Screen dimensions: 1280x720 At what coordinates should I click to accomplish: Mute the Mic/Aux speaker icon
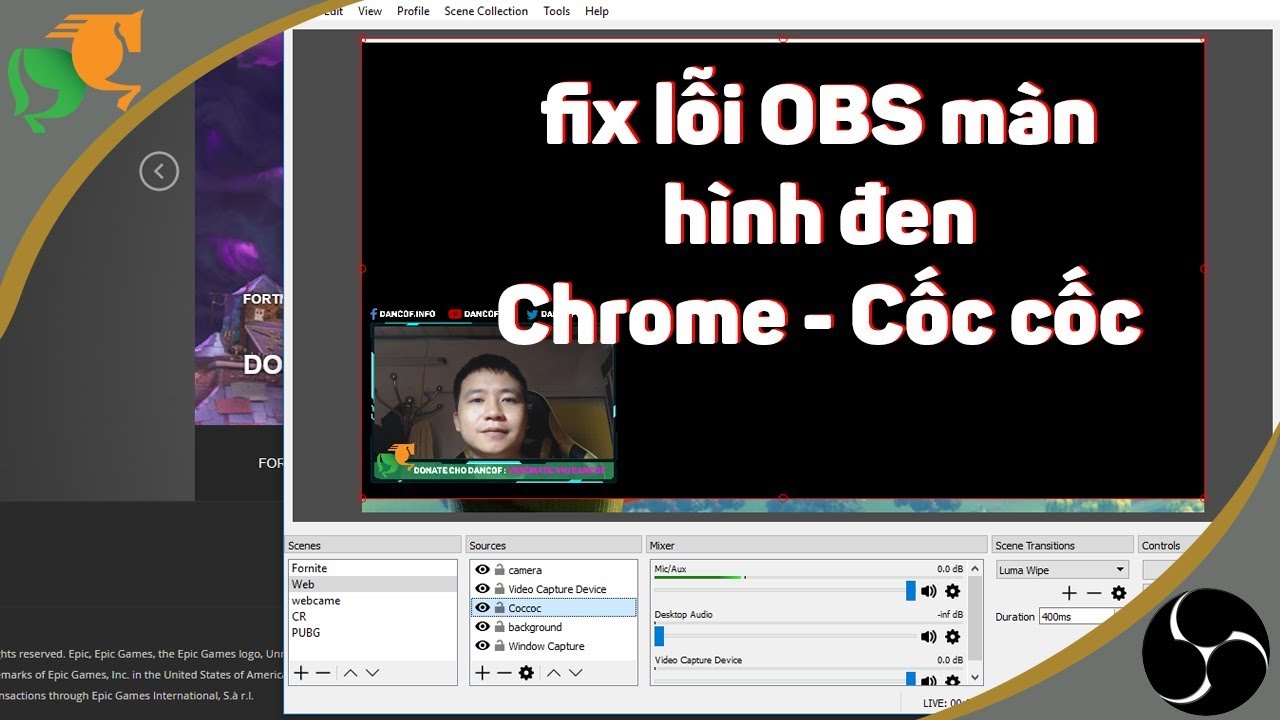tap(929, 591)
